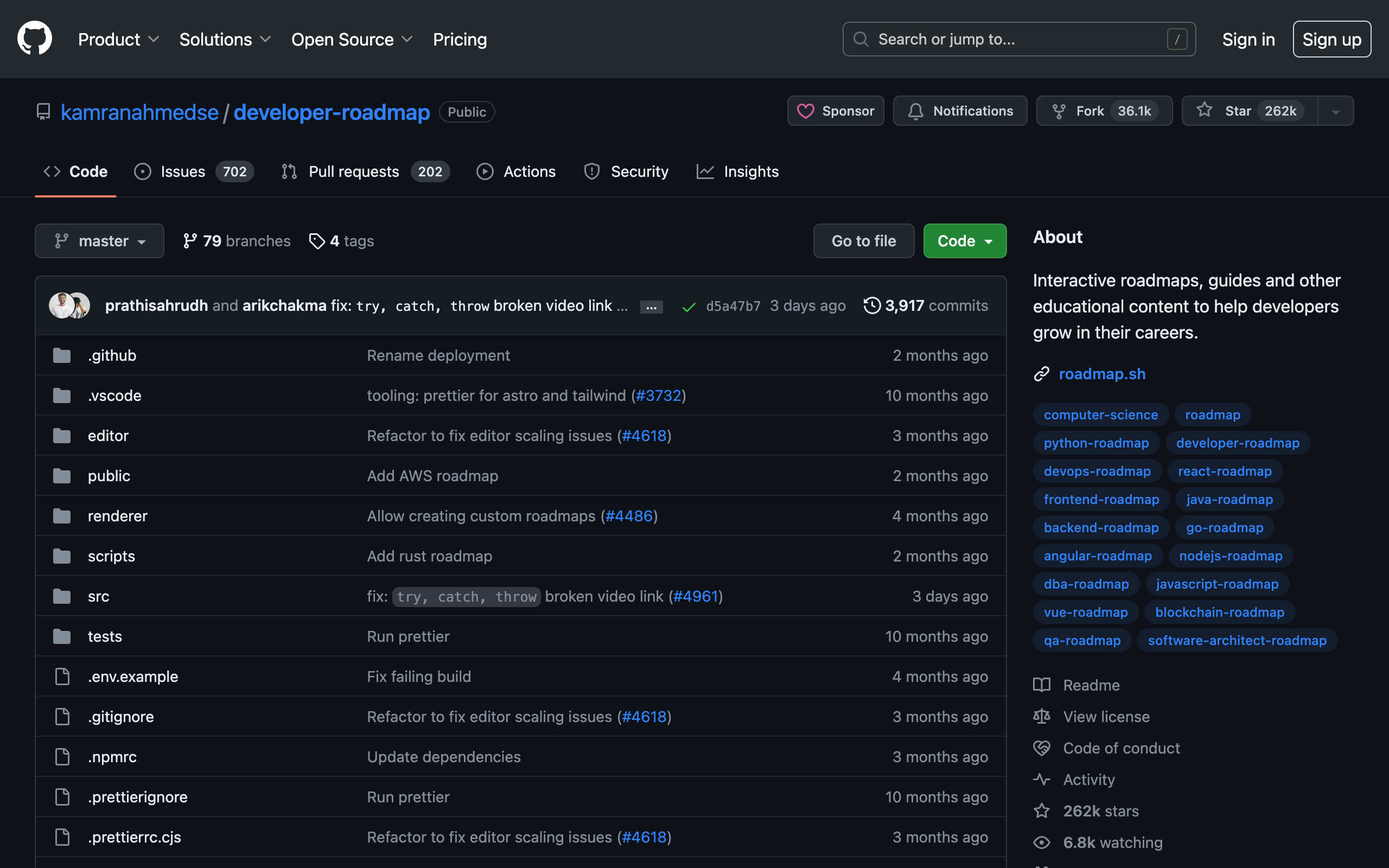Open the 'Rename deployment' commit message
This screenshot has height=868, width=1389.
pyautogui.click(x=438, y=355)
